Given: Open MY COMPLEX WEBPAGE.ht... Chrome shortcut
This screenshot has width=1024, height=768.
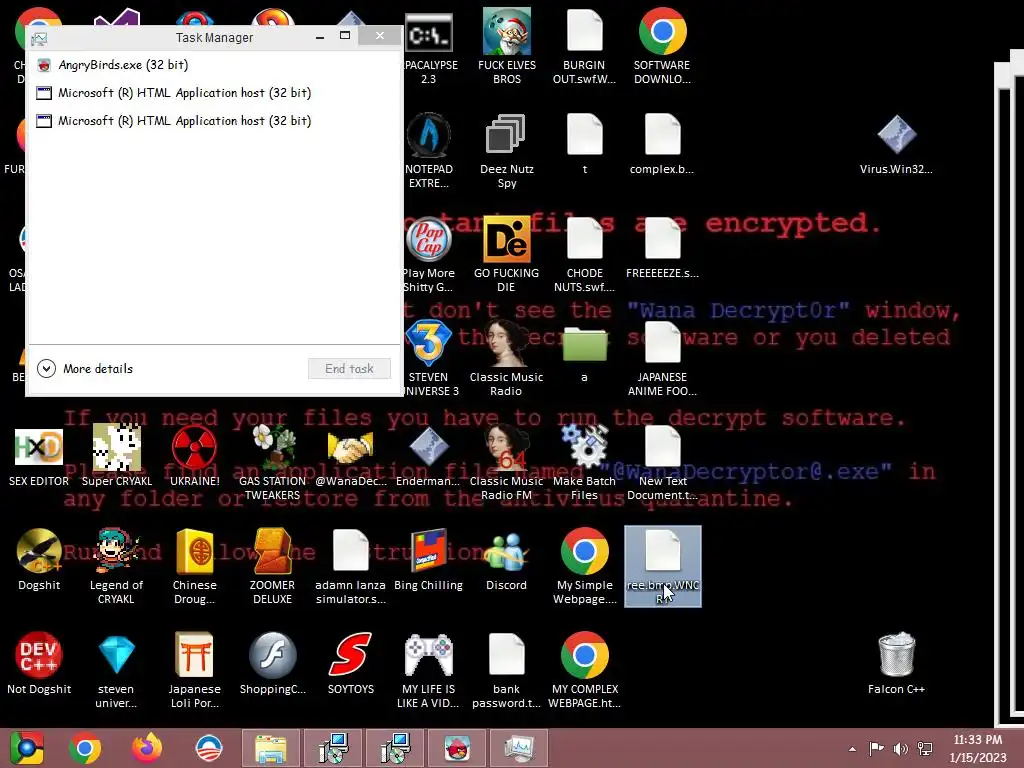Looking at the screenshot, I should click(584, 671).
